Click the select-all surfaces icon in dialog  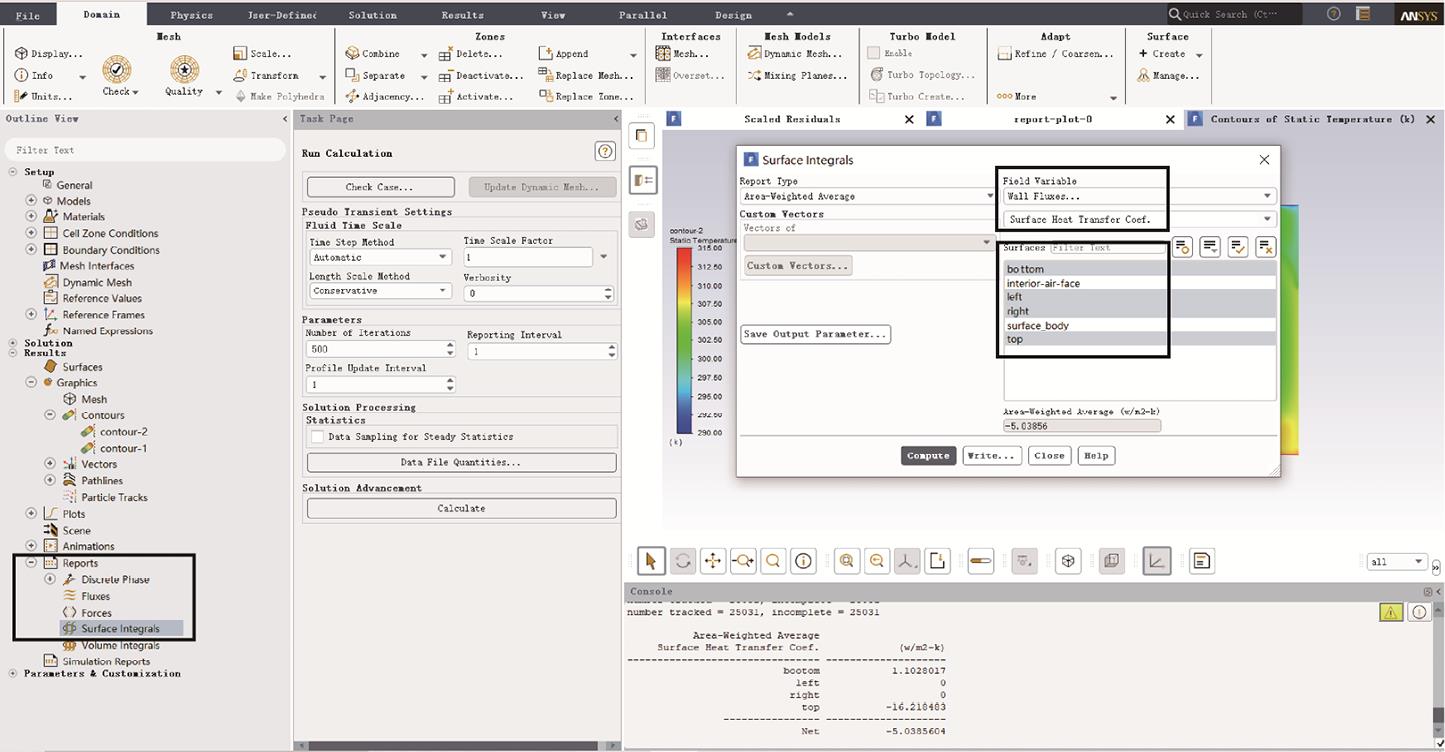[x=1238, y=246]
